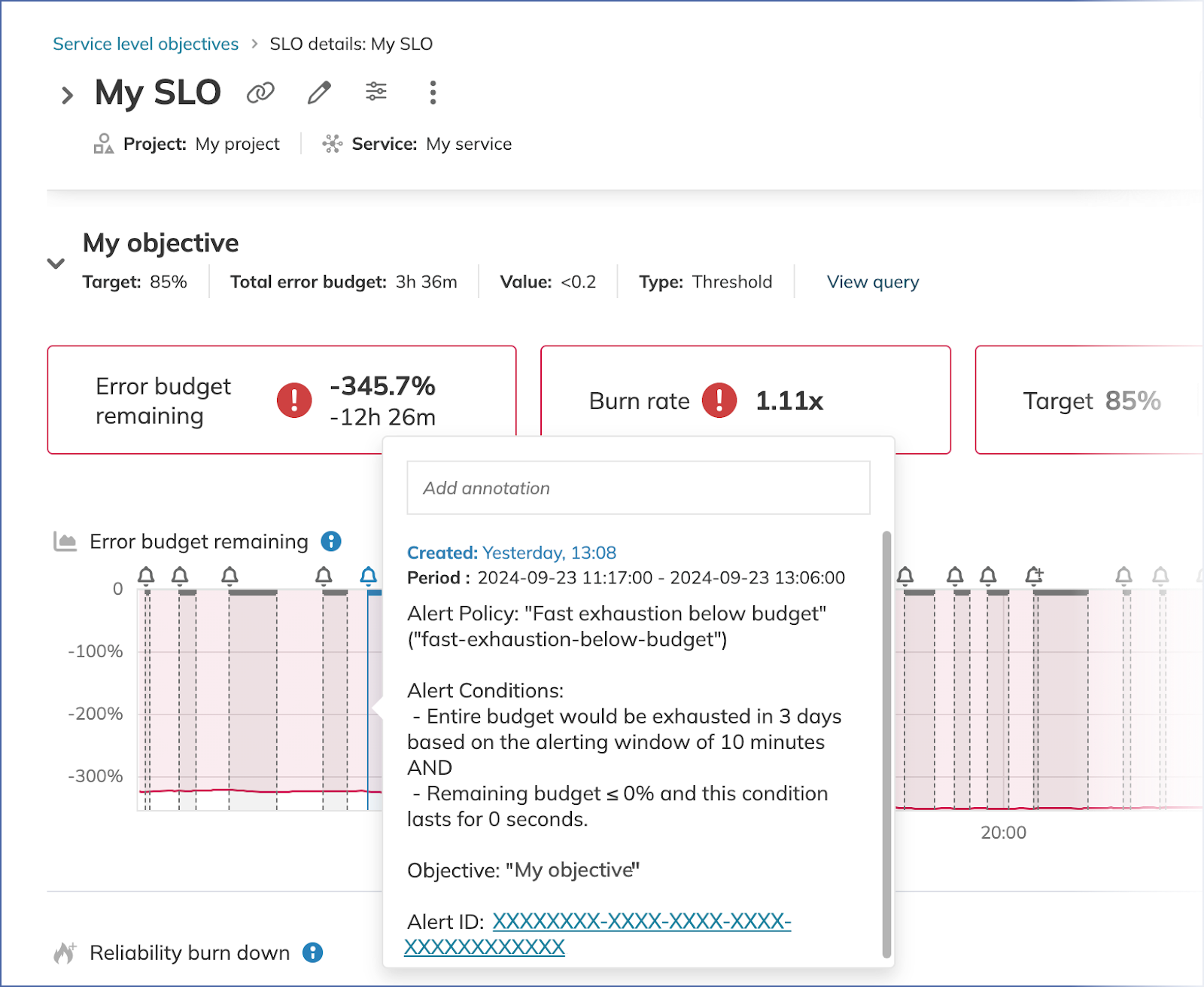Click the bell-plus annotation marker
The width and height of the screenshot is (1204, 987).
click(1035, 576)
